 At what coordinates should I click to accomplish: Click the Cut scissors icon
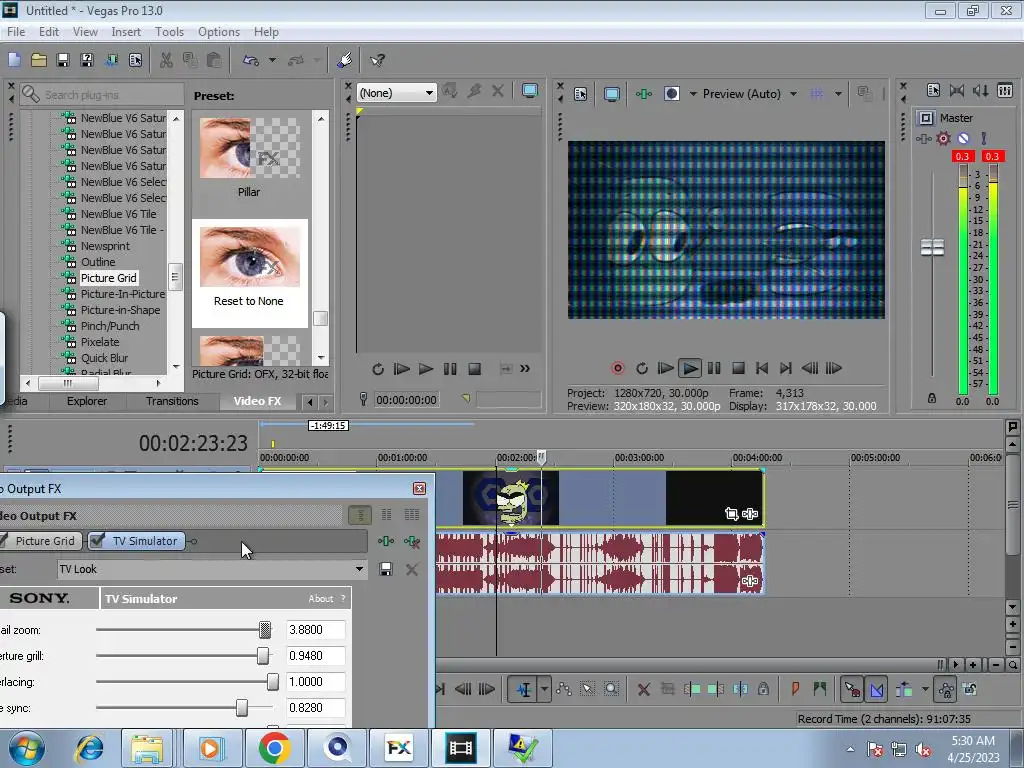[167, 60]
